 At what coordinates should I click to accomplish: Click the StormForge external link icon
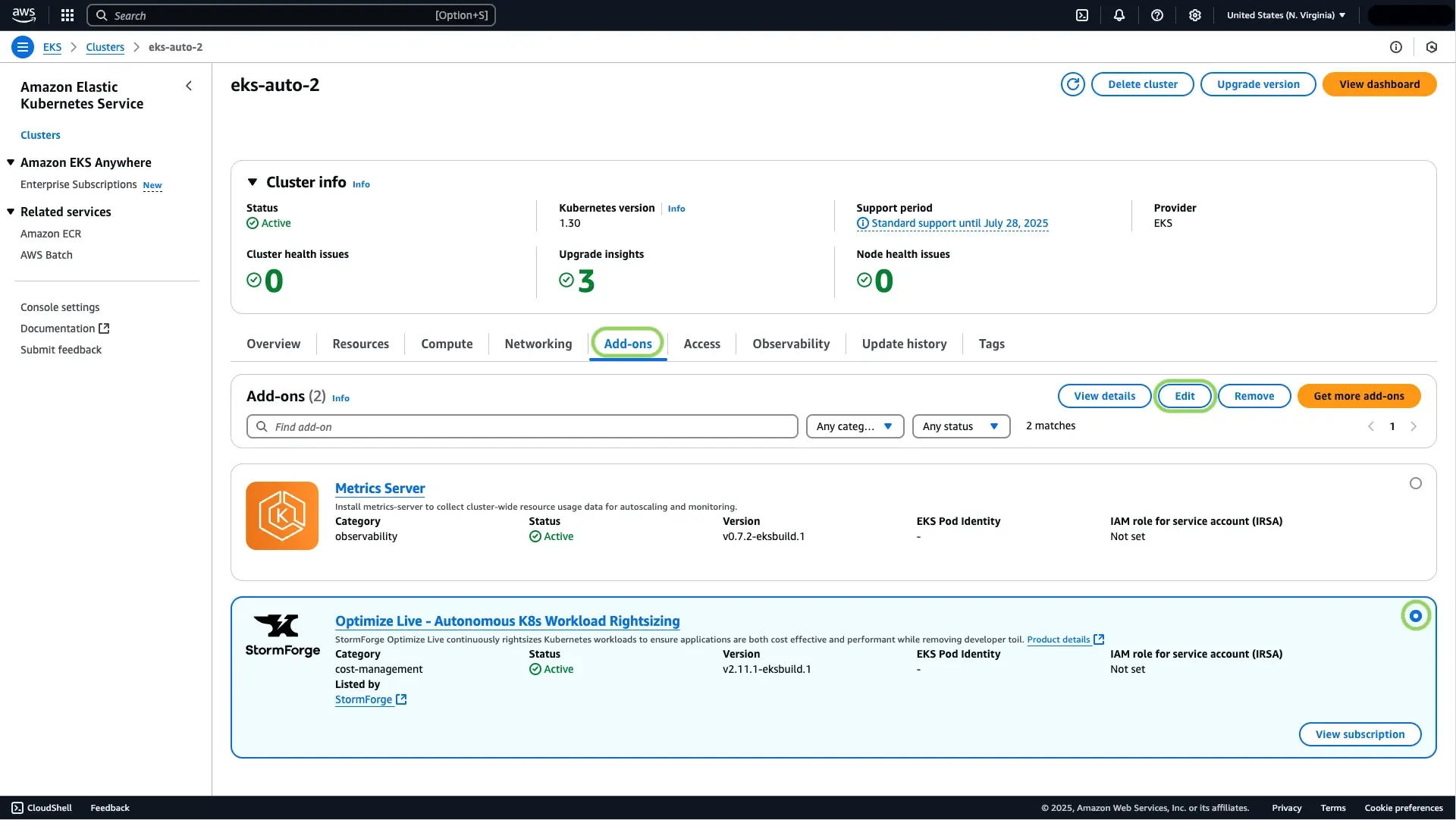pos(401,699)
